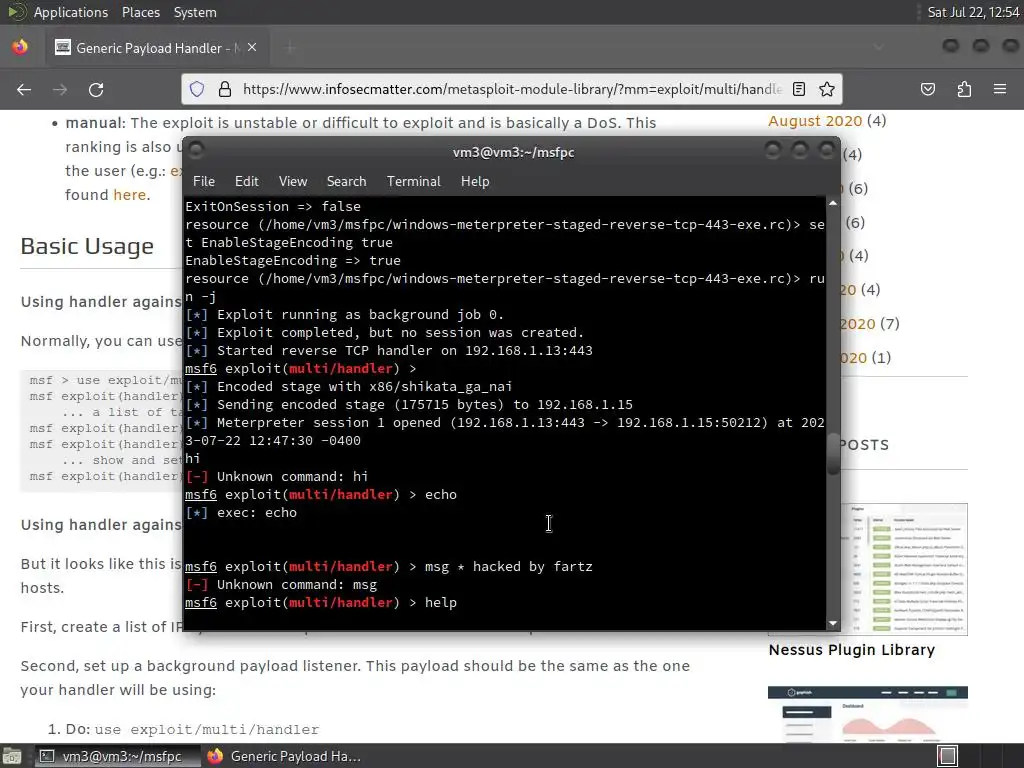Click terminal scrollbar down arrow
The width and height of the screenshot is (1024, 768).
pyautogui.click(x=833, y=624)
